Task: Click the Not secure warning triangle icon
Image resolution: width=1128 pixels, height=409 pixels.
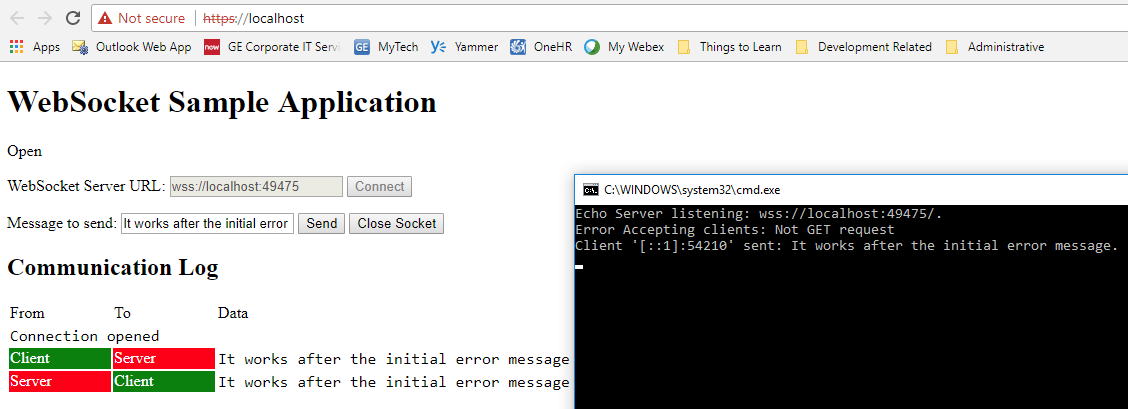Action: pyautogui.click(x=105, y=18)
